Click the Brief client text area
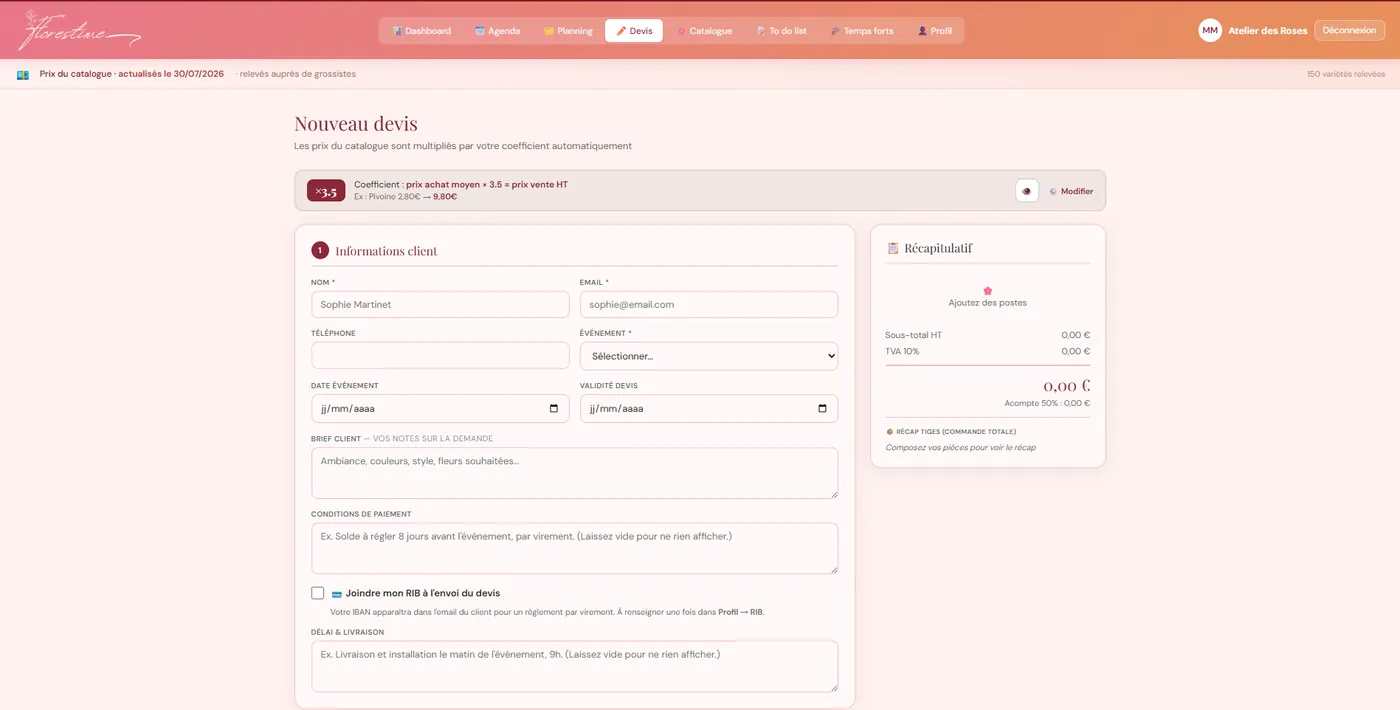This screenshot has height=710, width=1400. (575, 473)
